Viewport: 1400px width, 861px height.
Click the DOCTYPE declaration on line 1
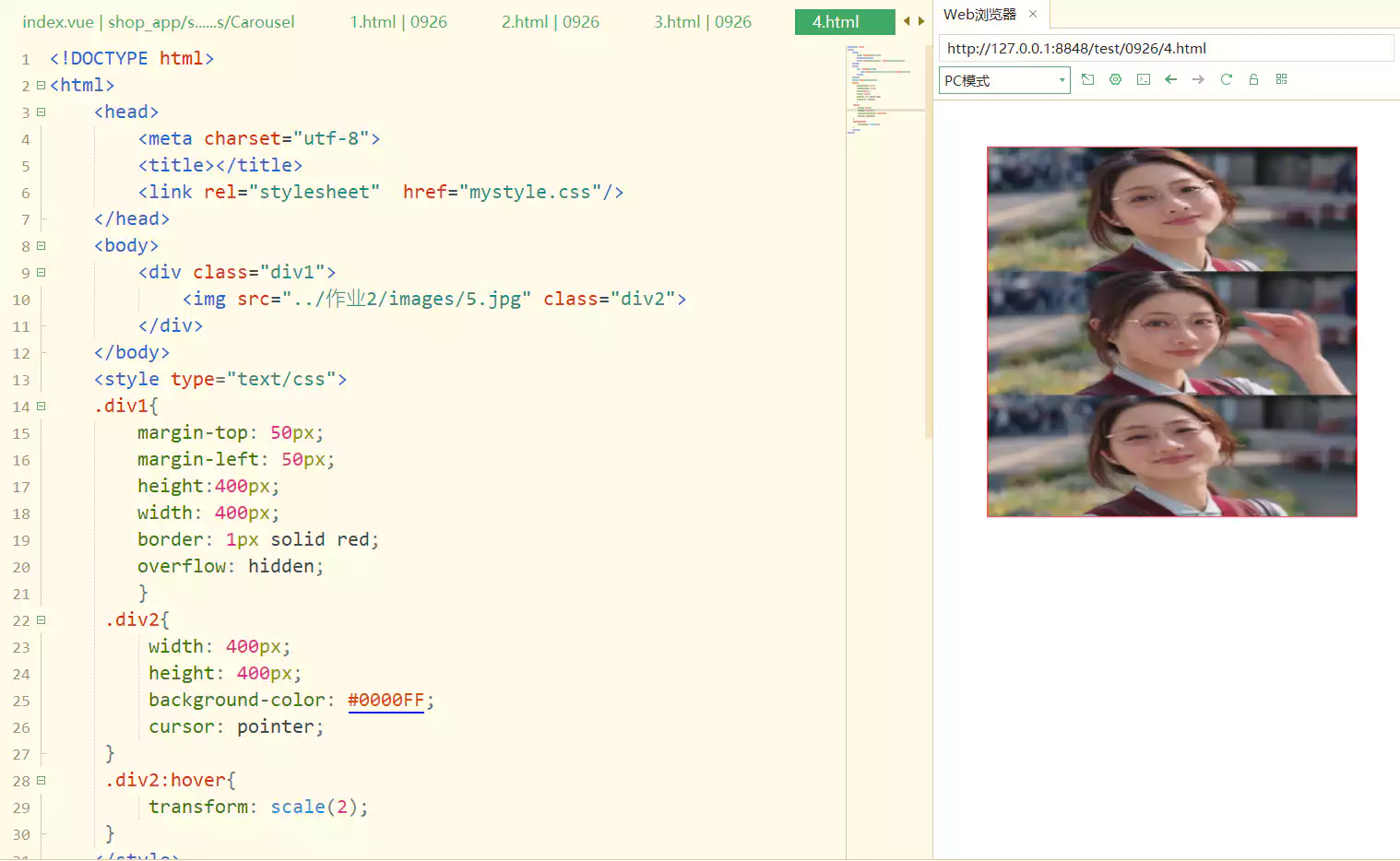pyautogui.click(x=132, y=58)
